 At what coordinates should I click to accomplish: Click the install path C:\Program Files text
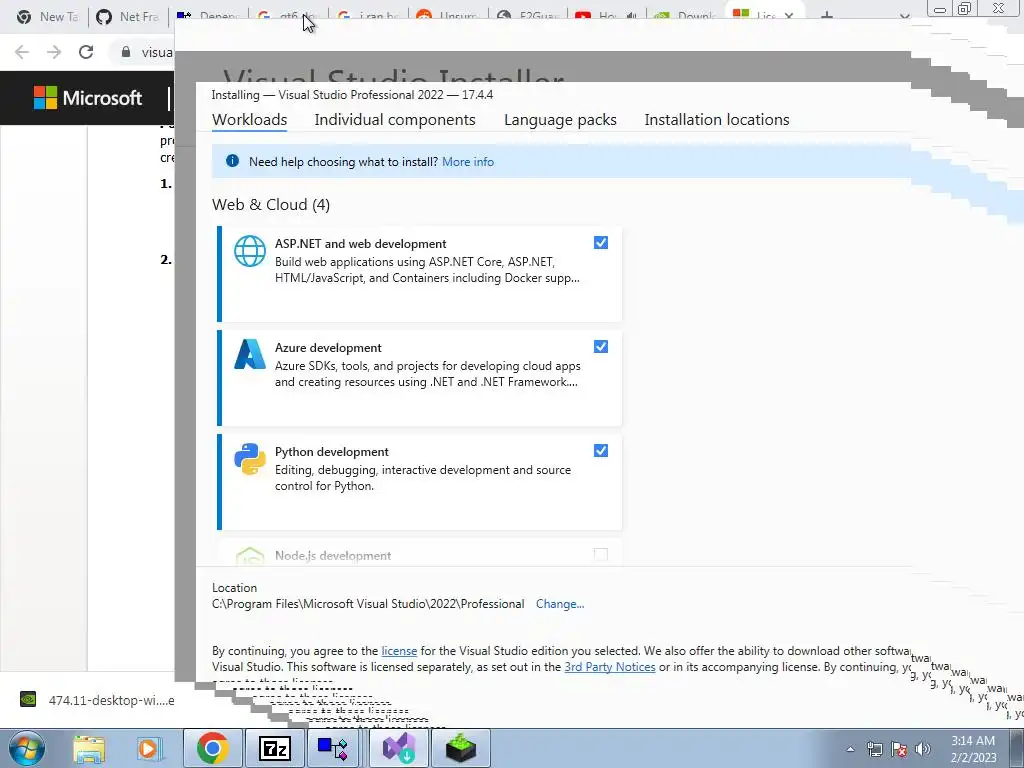pyautogui.click(x=368, y=604)
